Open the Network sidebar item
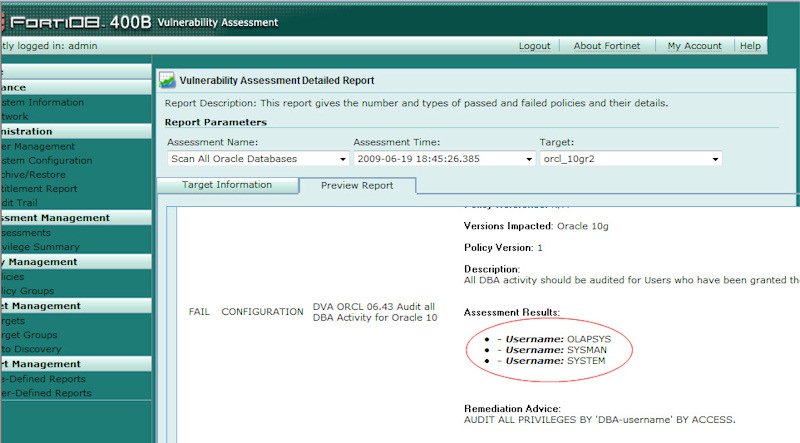This screenshot has width=800, height=443. pyautogui.click(x=14, y=116)
